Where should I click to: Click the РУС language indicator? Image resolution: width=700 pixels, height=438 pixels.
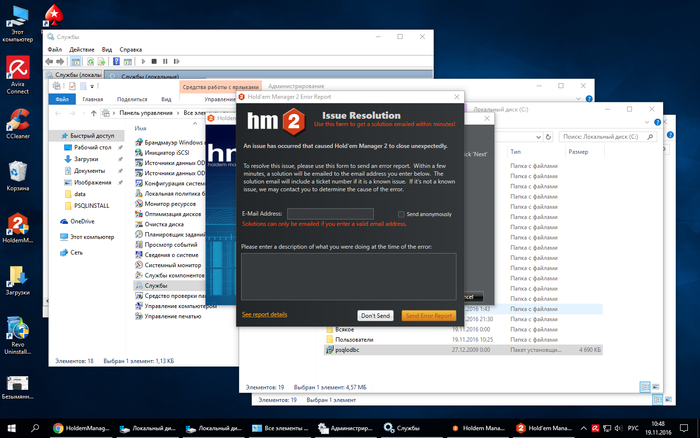(x=633, y=428)
